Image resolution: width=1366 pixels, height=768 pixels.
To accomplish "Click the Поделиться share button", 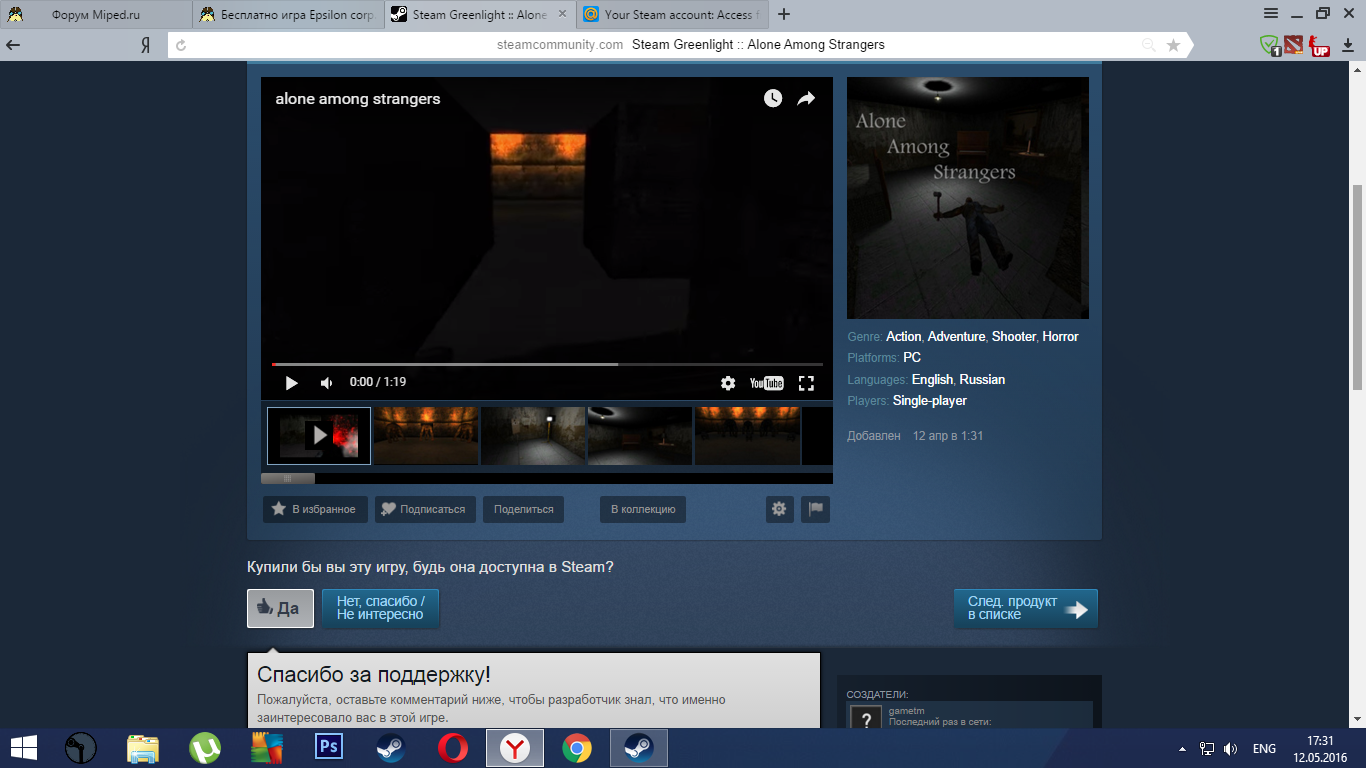I will (523, 509).
